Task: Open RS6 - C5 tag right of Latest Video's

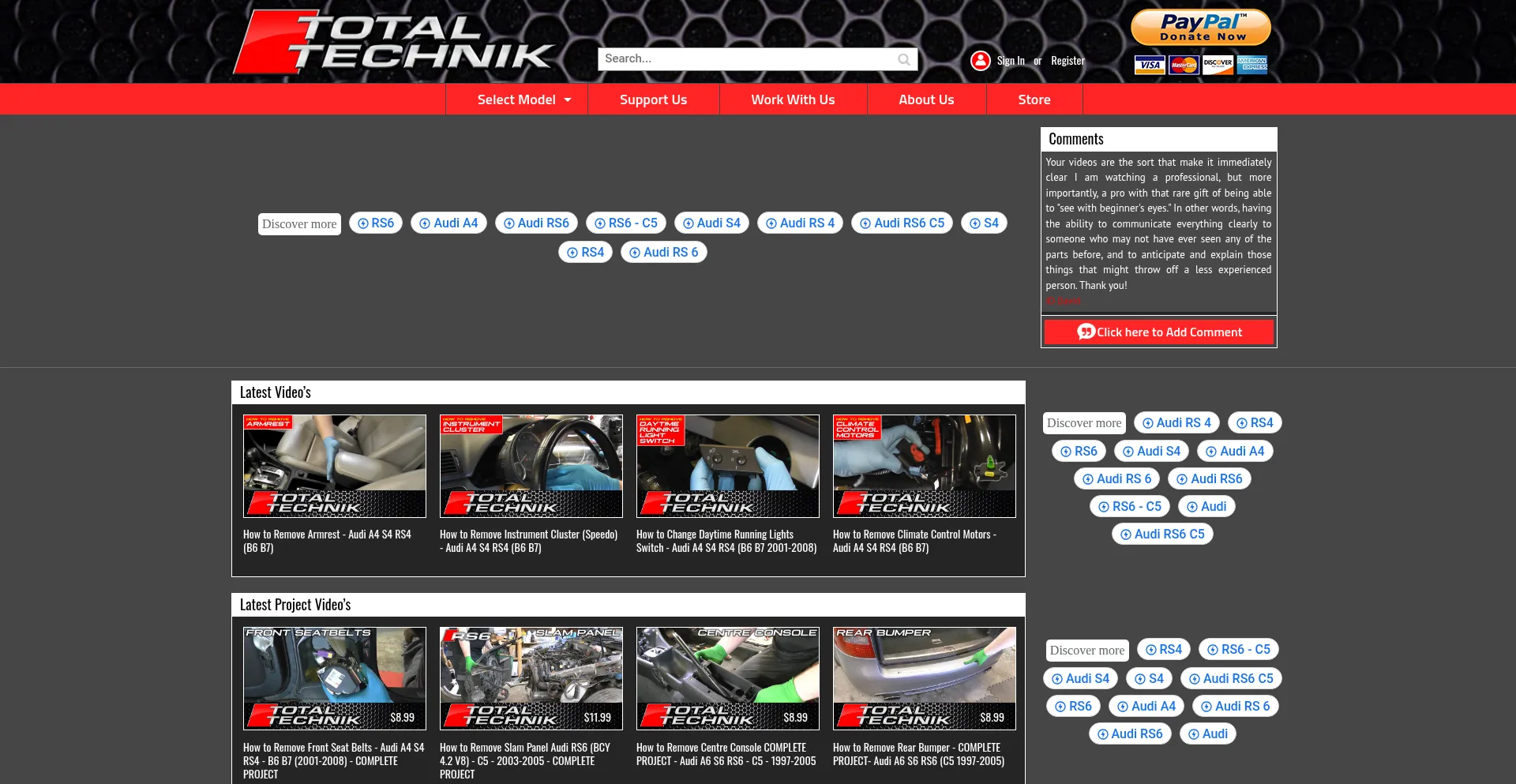Action: tap(1130, 507)
